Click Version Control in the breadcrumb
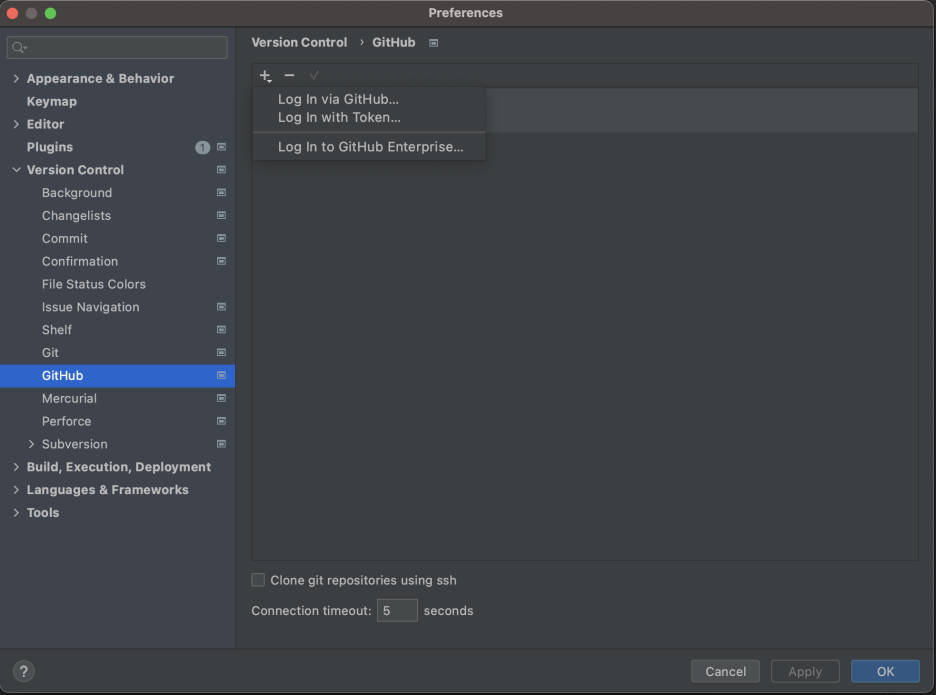This screenshot has width=936, height=695. (299, 42)
